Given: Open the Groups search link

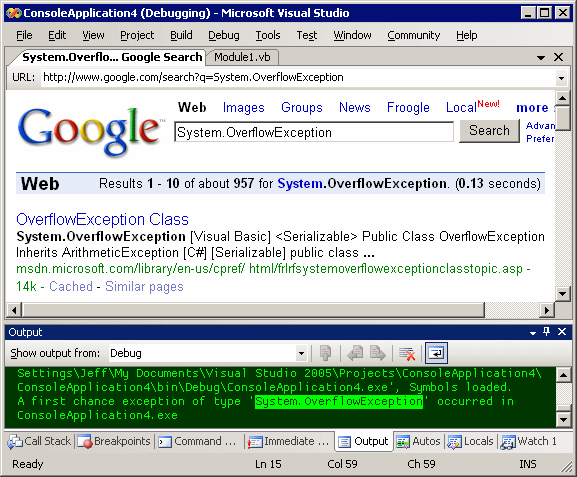Looking at the screenshot, I should click(302, 107).
